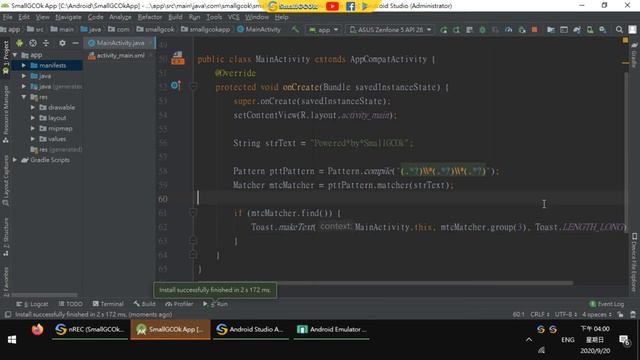
Task: Click the Profile app gauge icon
Action: (509, 30)
